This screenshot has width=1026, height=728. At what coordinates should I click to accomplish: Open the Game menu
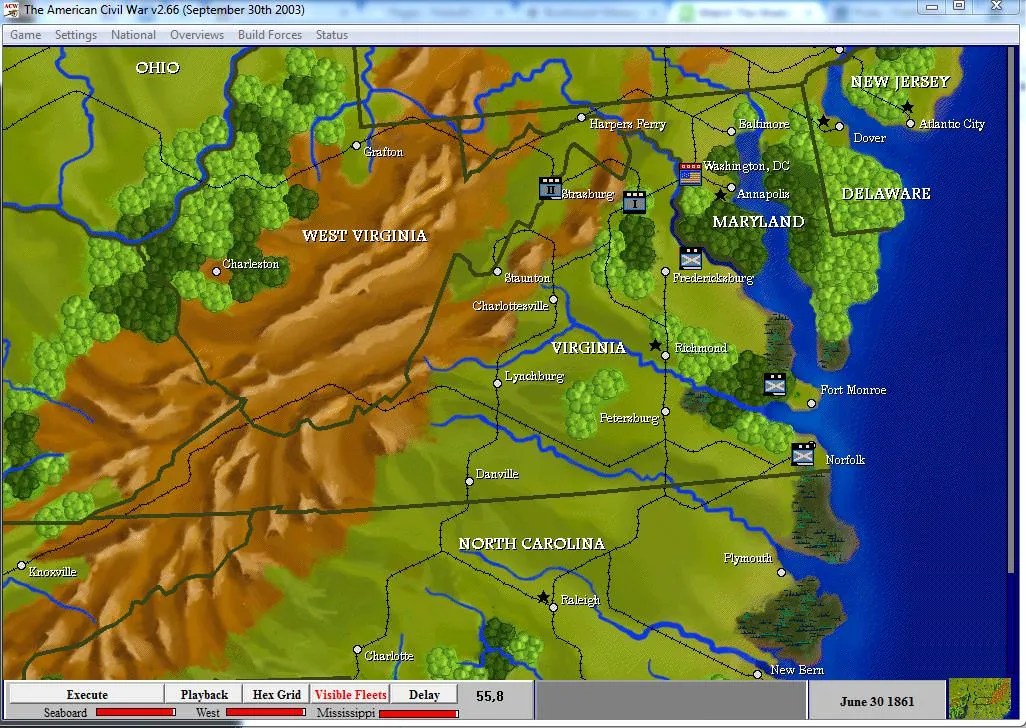click(x=26, y=35)
